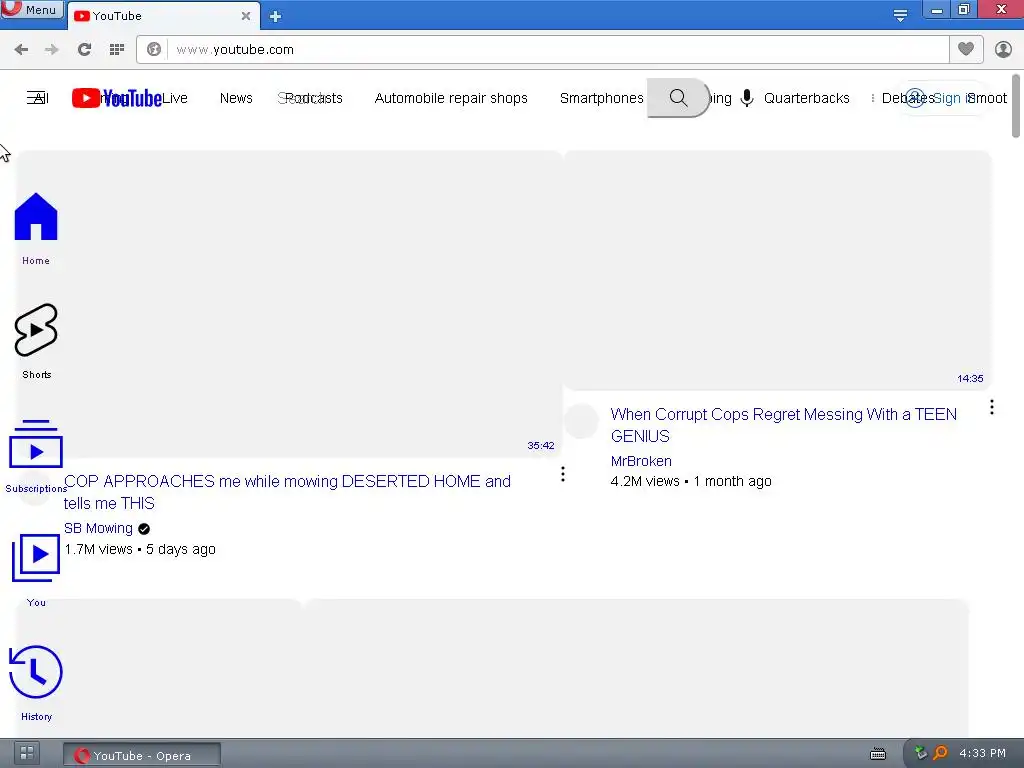Viewport: 1024px width, 768px height.
Task: Open History in sidebar
Action: click(36, 683)
